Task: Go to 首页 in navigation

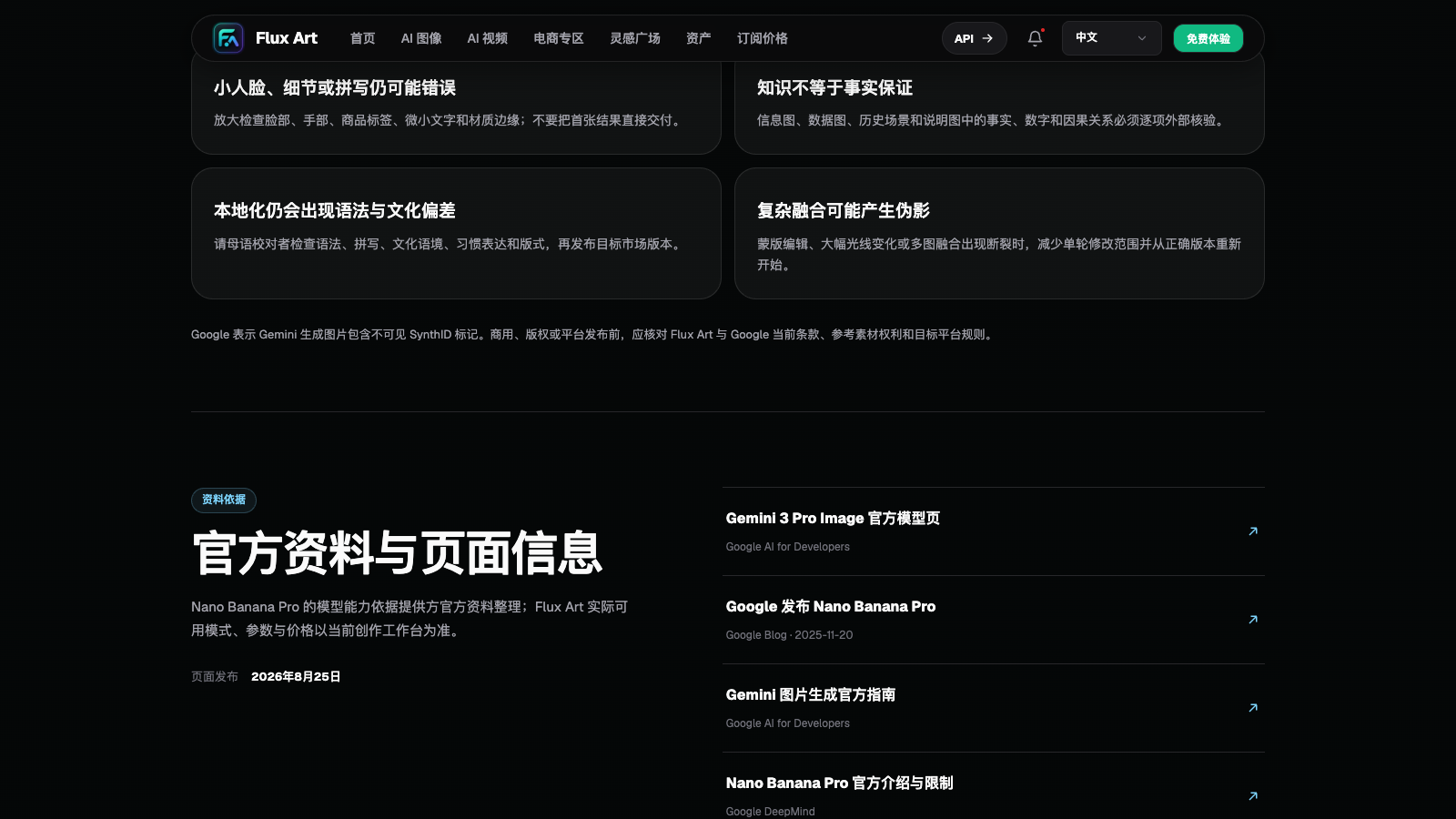Action: [362, 38]
